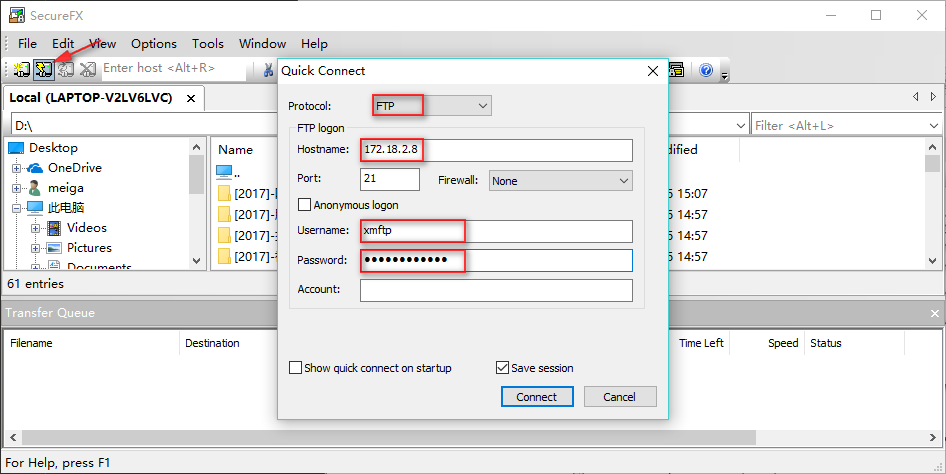The height and width of the screenshot is (474, 946).
Task: Open the View menu
Action: [103, 43]
